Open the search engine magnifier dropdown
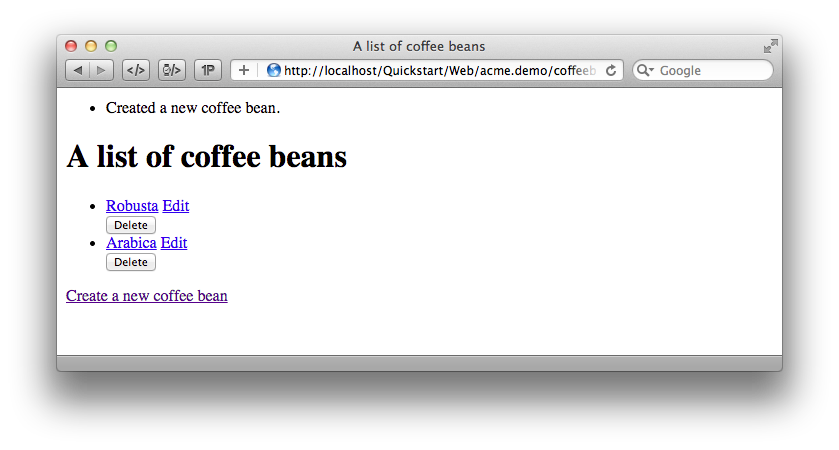This screenshot has height=450, width=839. point(645,71)
